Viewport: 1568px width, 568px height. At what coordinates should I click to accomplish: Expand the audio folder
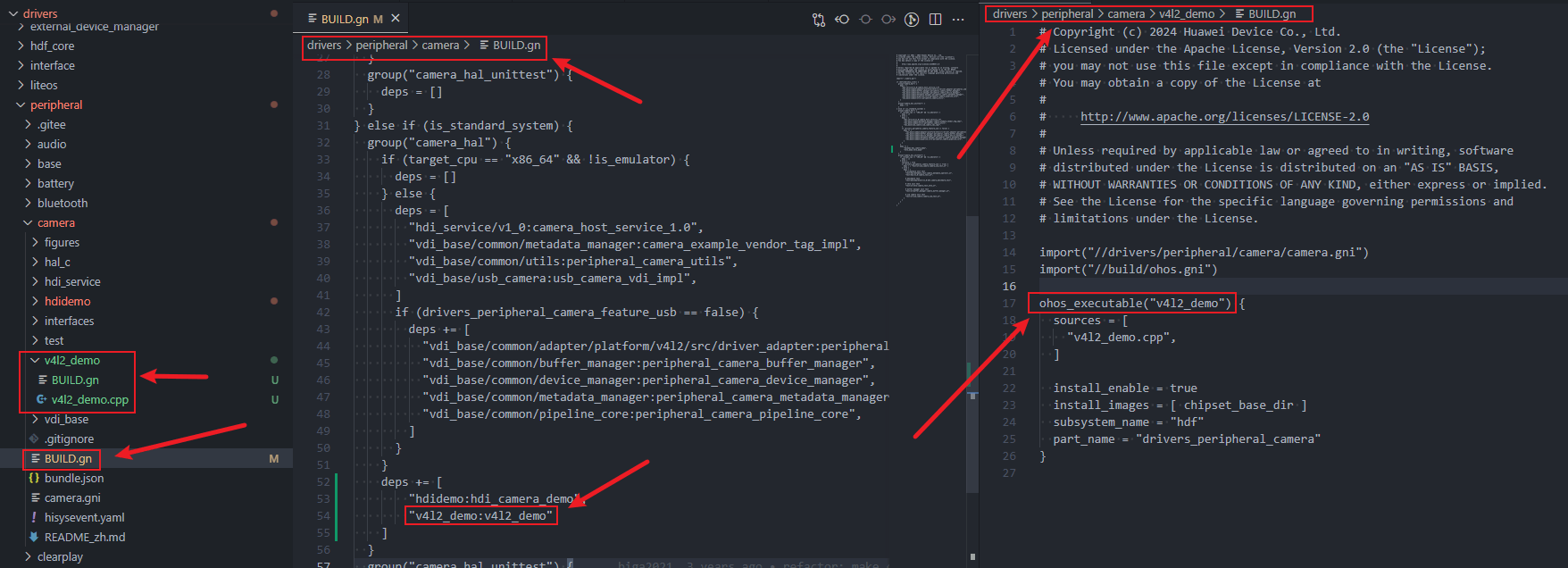click(28, 144)
